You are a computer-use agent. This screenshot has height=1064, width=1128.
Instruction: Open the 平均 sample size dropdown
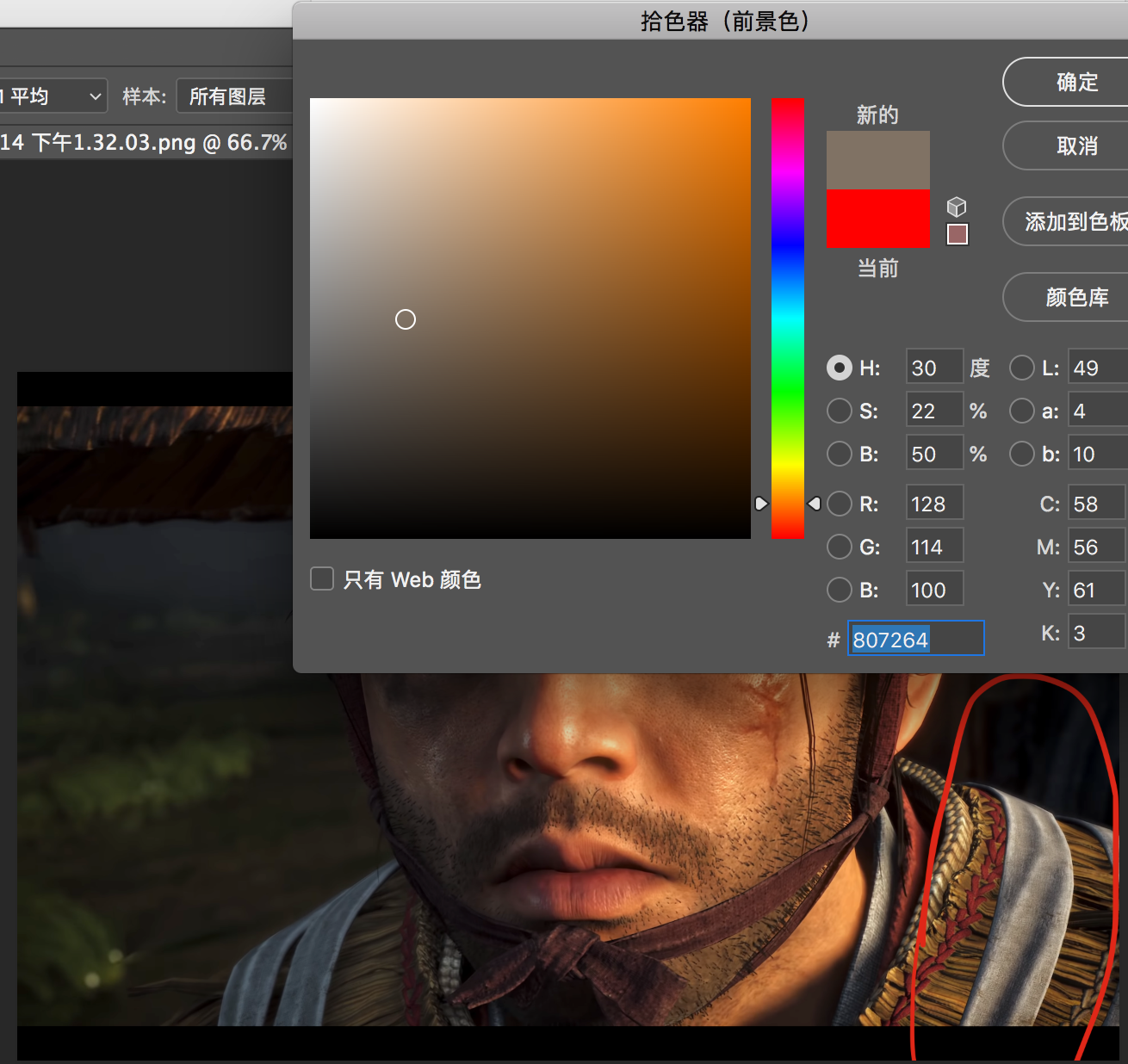[x=53, y=96]
